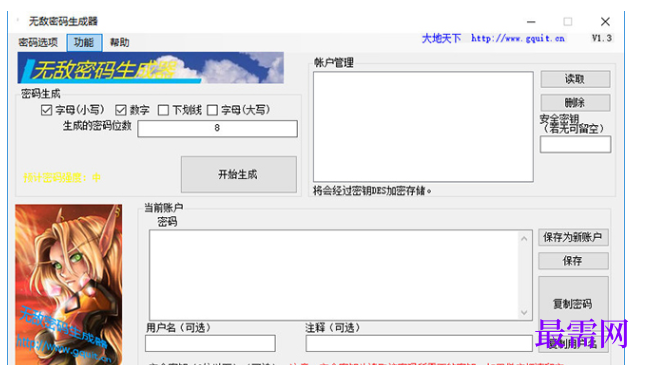Viewport: 647px width, 365px height.
Task: Click the password box scroll up arrow
Action: [x=524, y=239]
